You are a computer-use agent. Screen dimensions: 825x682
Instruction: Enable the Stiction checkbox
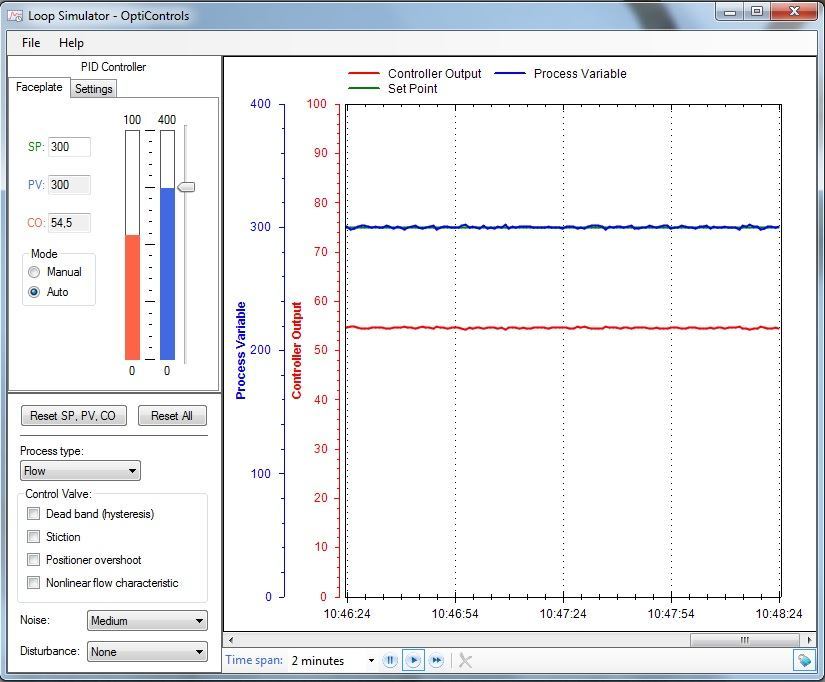[33, 537]
